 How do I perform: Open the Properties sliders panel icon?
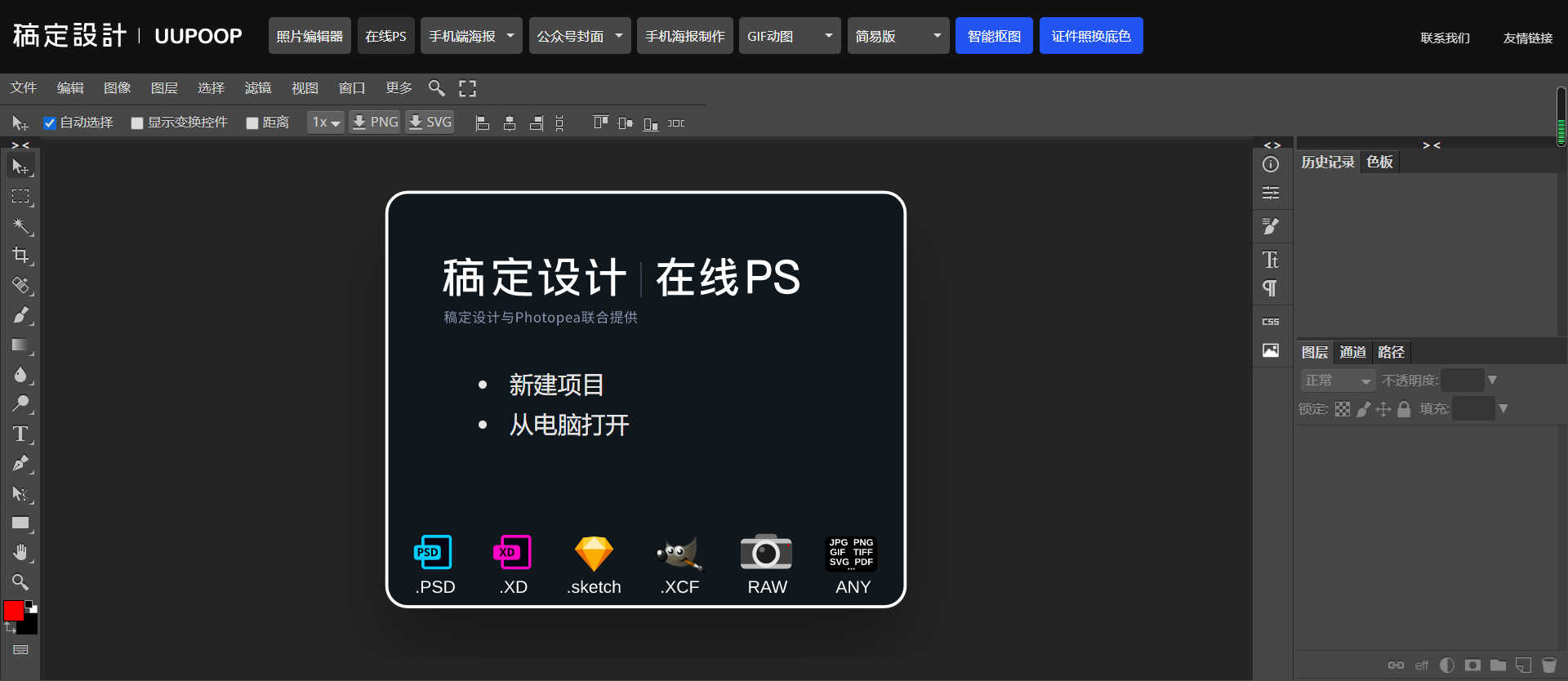(x=1271, y=194)
